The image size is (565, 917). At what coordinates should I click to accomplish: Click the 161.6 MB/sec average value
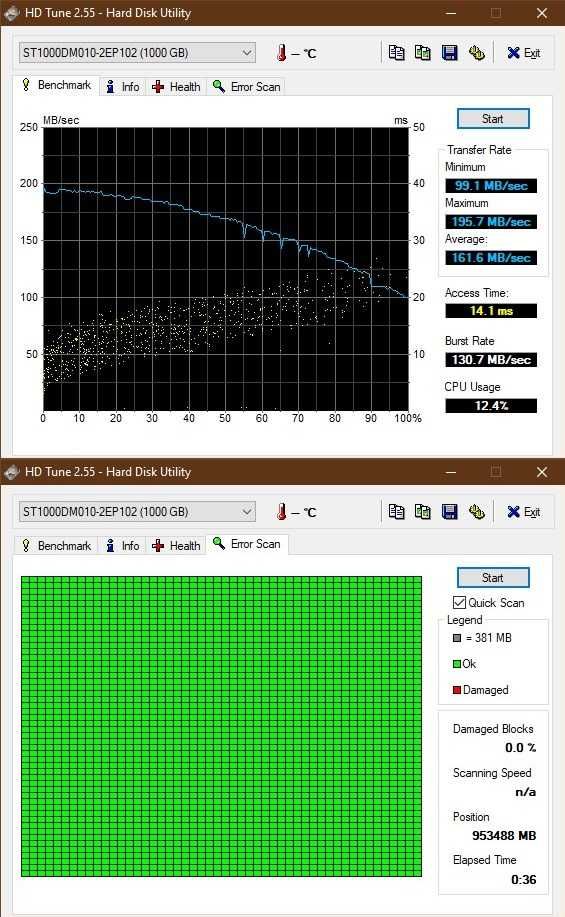coord(491,258)
